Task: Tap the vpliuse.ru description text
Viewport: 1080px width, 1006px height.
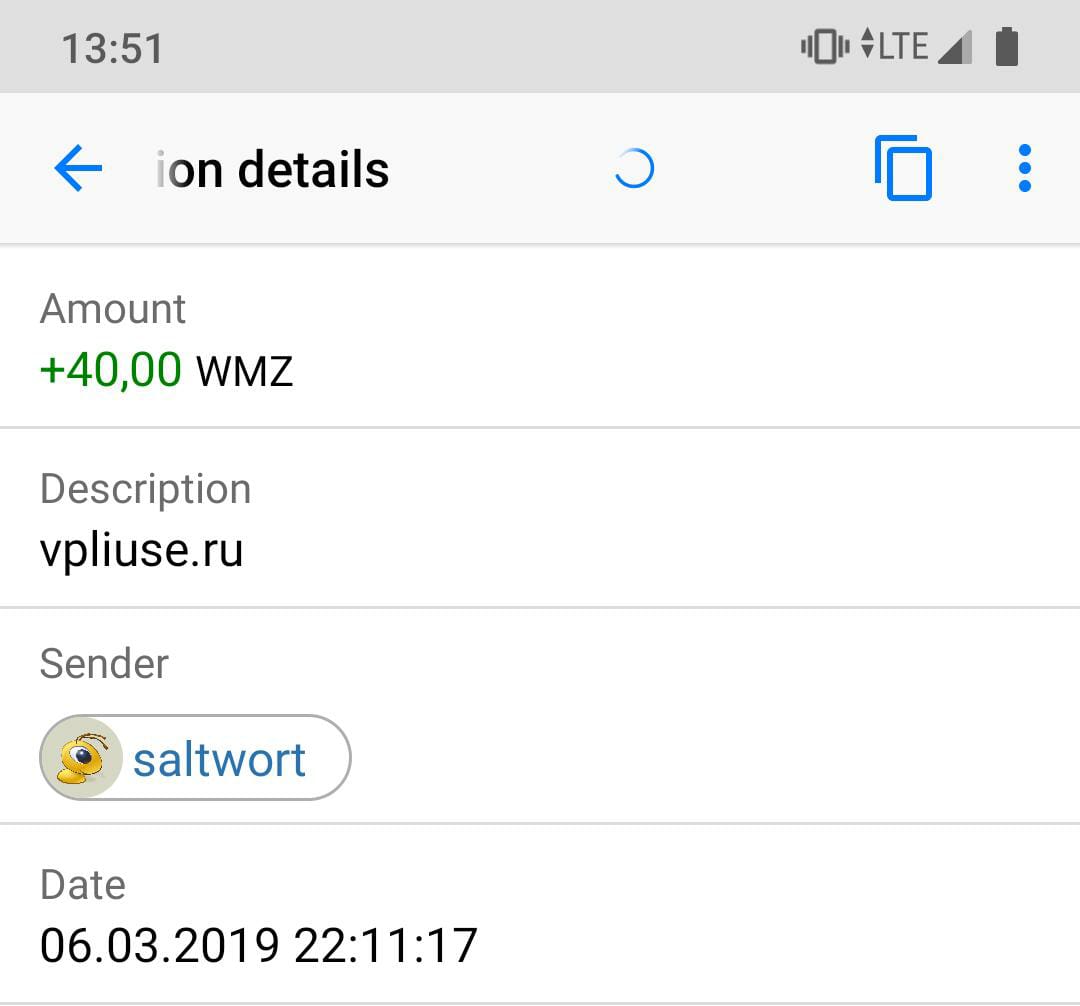Action: (141, 550)
